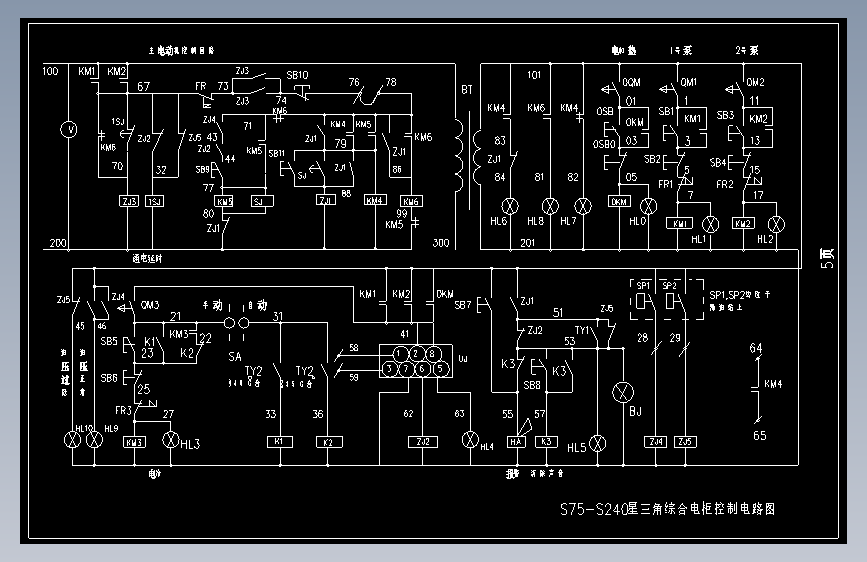
Task: Select the QM1 breaker label
Action: (x=688, y=82)
